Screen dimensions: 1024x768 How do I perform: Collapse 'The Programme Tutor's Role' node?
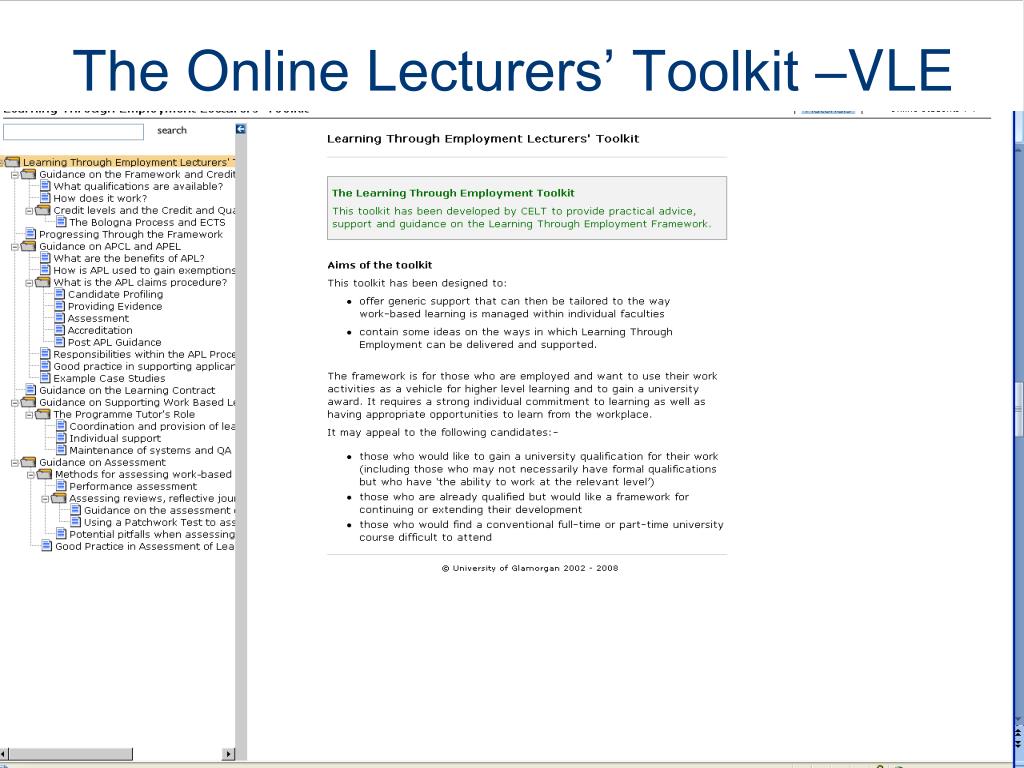29,415
